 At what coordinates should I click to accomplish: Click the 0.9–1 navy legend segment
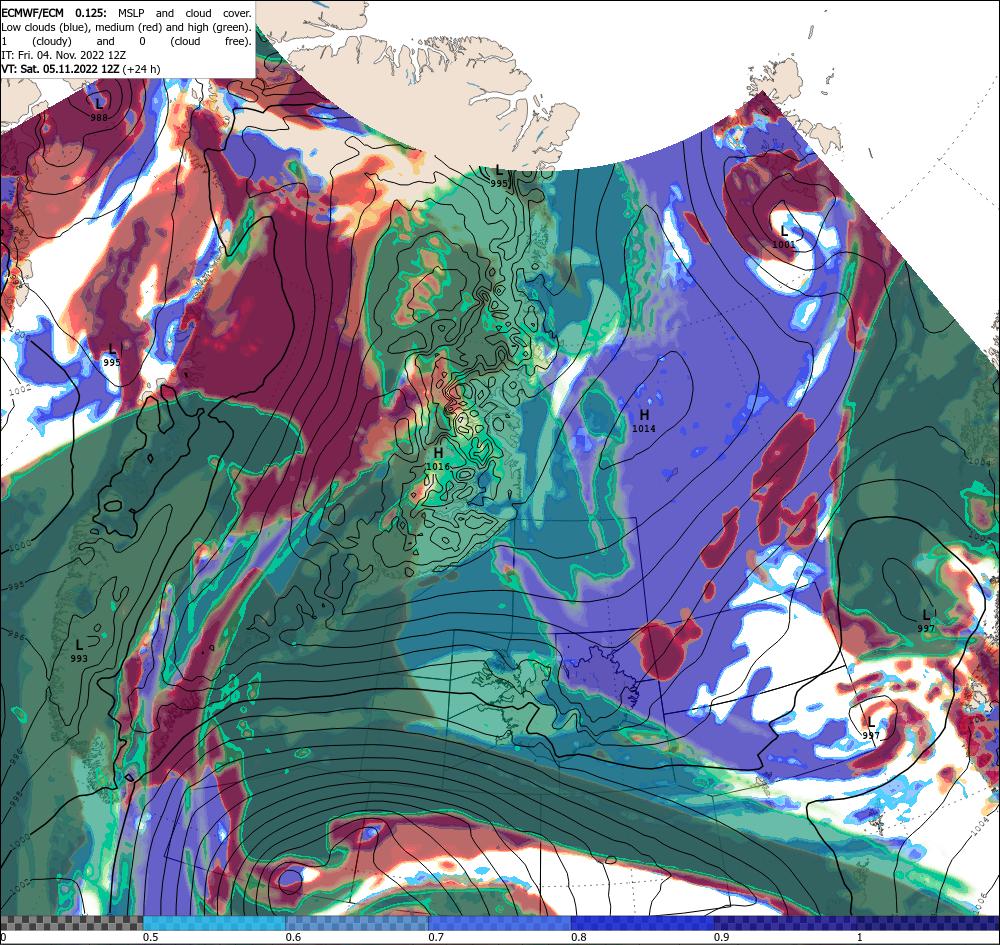pos(786,923)
